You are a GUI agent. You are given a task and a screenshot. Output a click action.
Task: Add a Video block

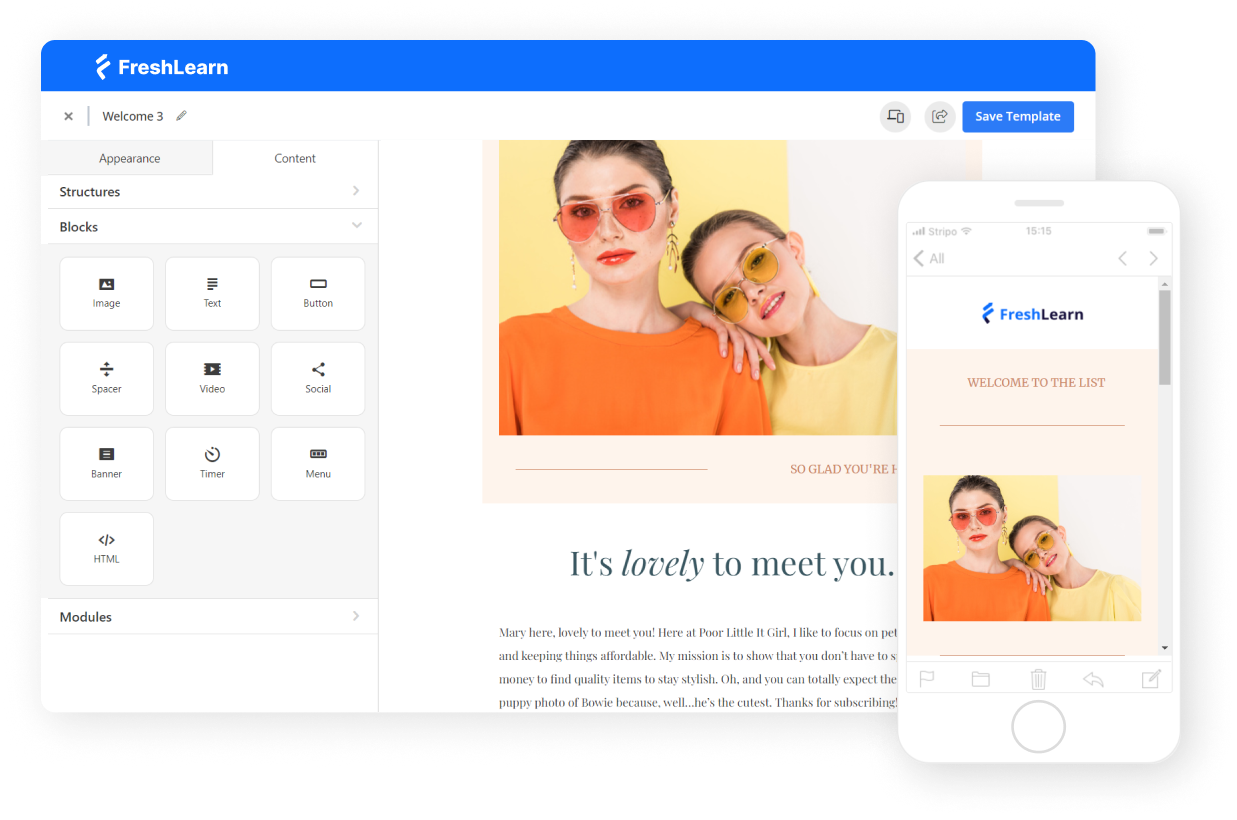(212, 378)
